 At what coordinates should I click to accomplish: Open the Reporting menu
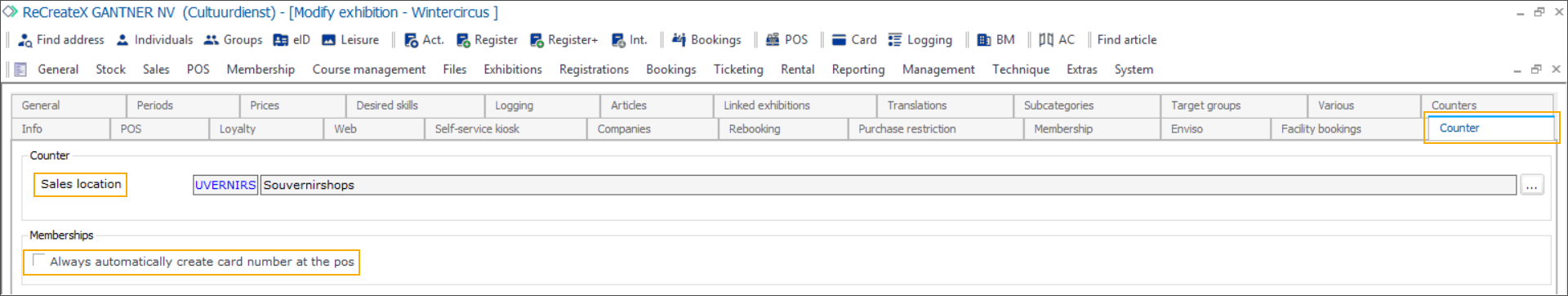tap(858, 70)
